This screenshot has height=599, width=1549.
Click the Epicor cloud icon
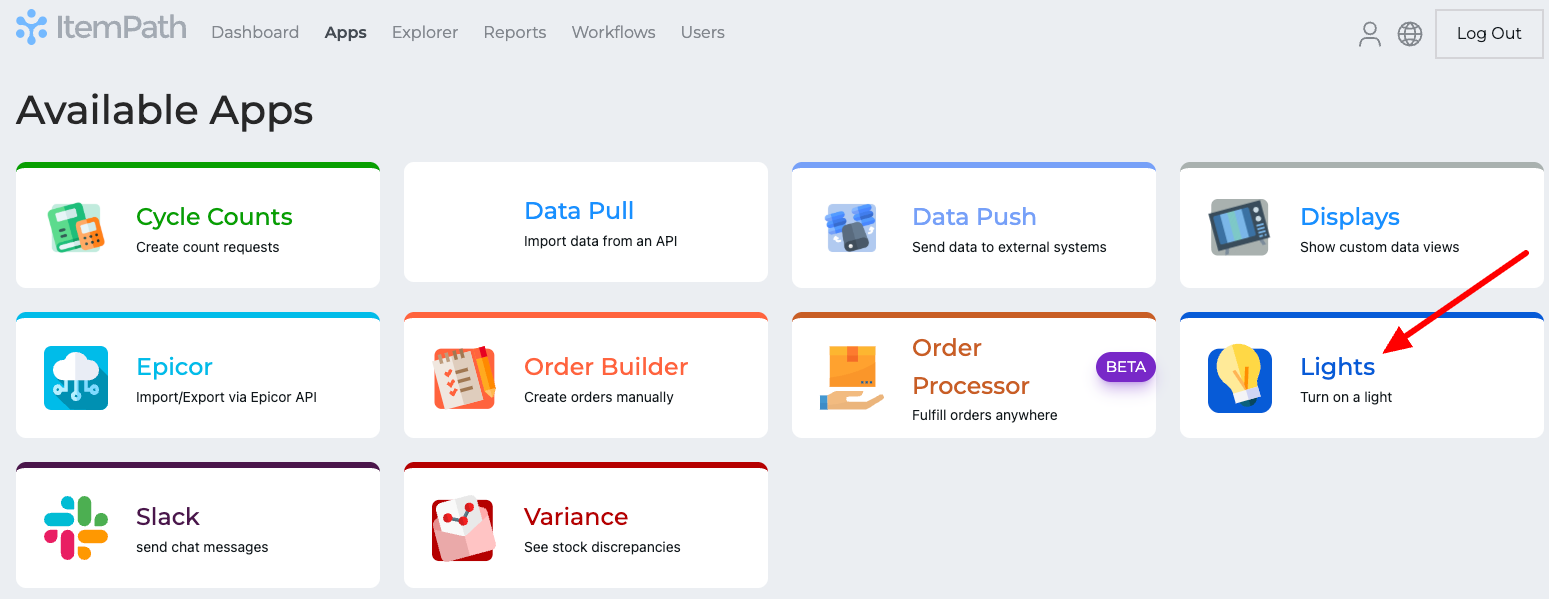[76, 378]
